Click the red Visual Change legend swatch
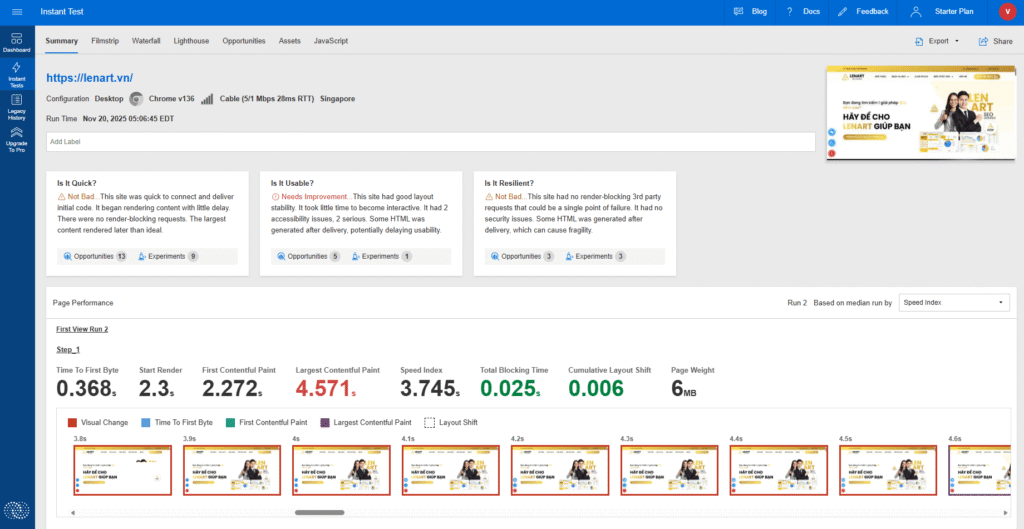 (x=72, y=423)
